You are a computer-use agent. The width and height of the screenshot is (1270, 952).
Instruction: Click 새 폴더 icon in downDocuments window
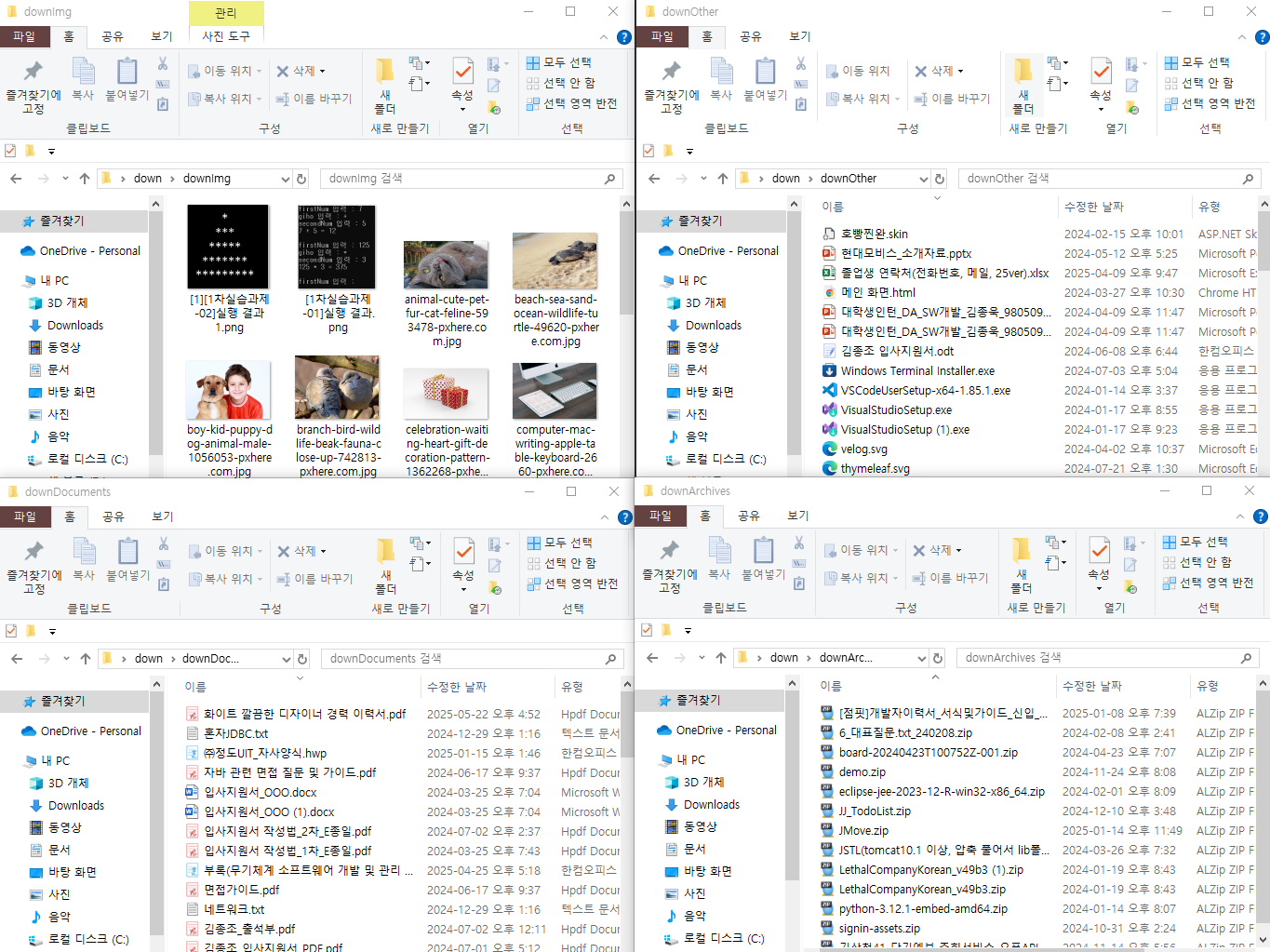(x=385, y=551)
